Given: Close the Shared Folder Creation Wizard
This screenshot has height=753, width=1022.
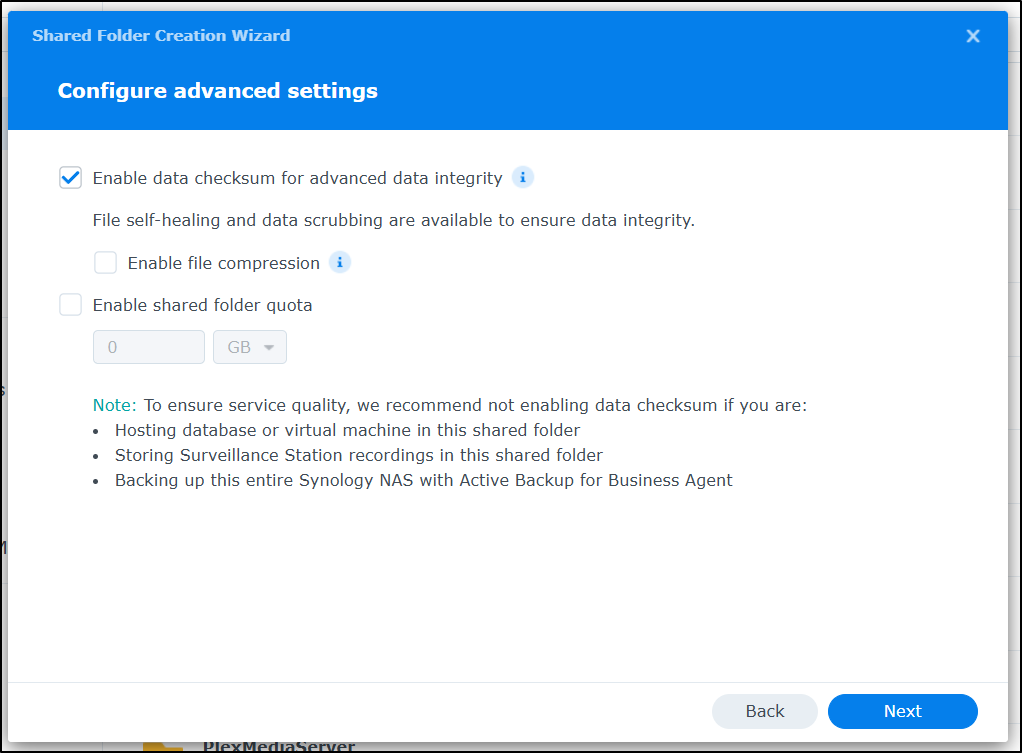Looking at the screenshot, I should coord(972,36).
